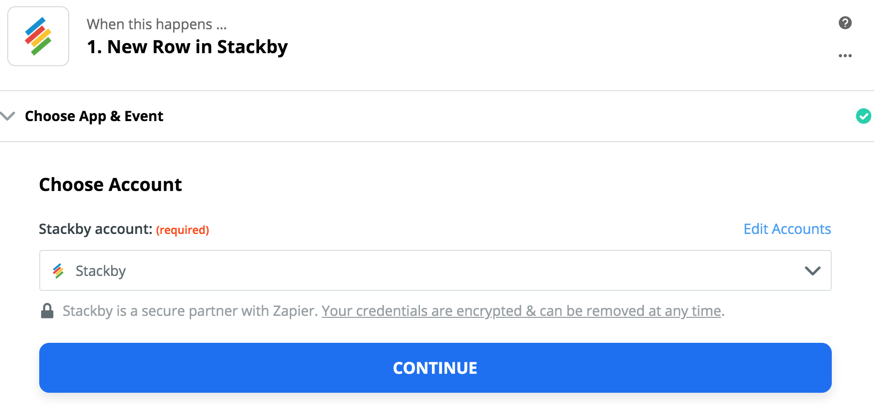Click the padlock security icon
The image size is (874, 405).
pos(47,311)
